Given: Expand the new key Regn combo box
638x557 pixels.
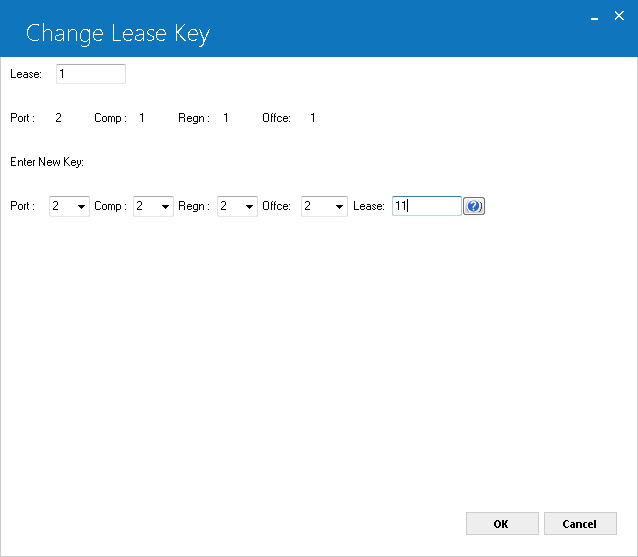Looking at the screenshot, I should pos(237,206).
